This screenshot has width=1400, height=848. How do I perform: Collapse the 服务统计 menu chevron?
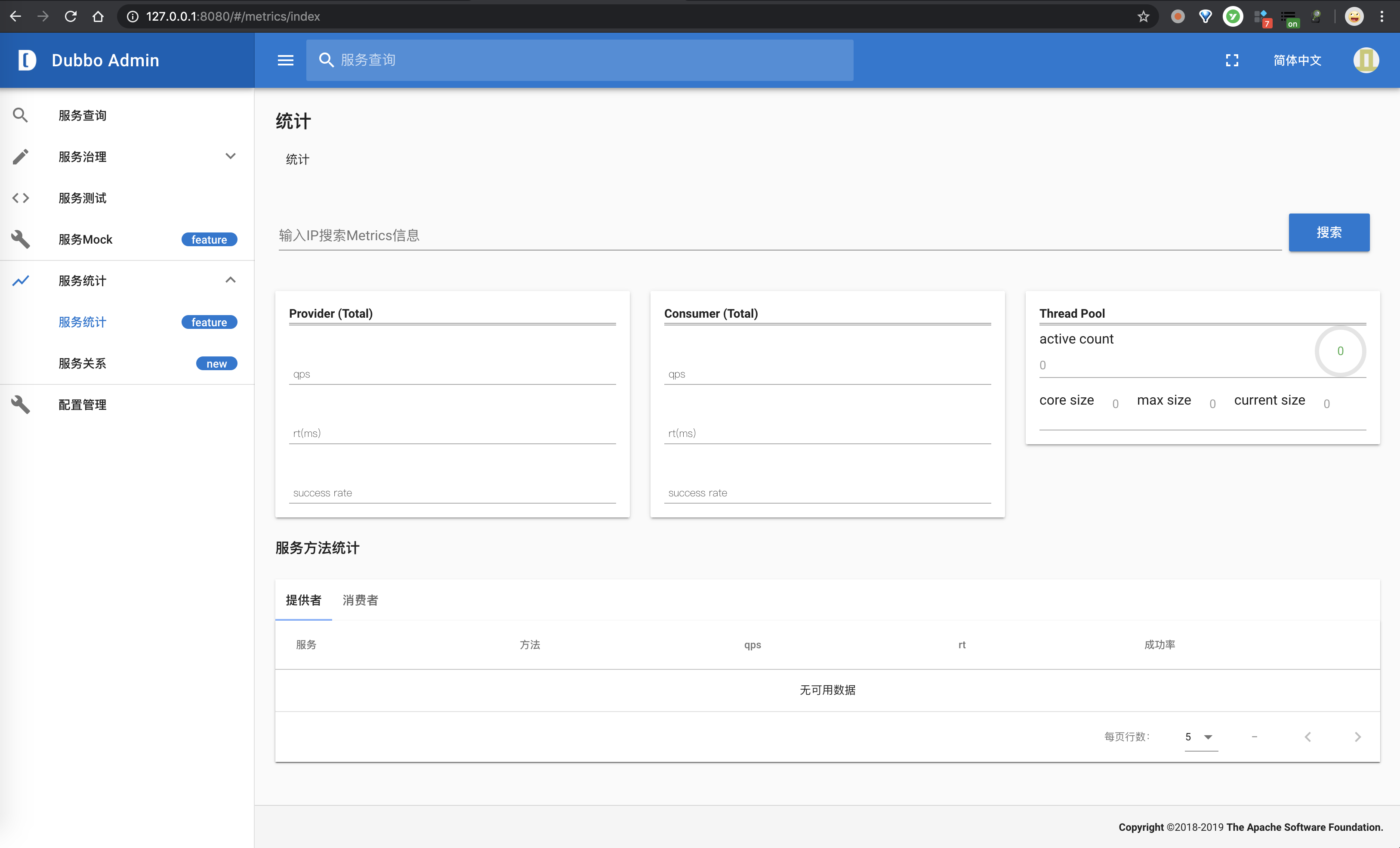pos(230,280)
